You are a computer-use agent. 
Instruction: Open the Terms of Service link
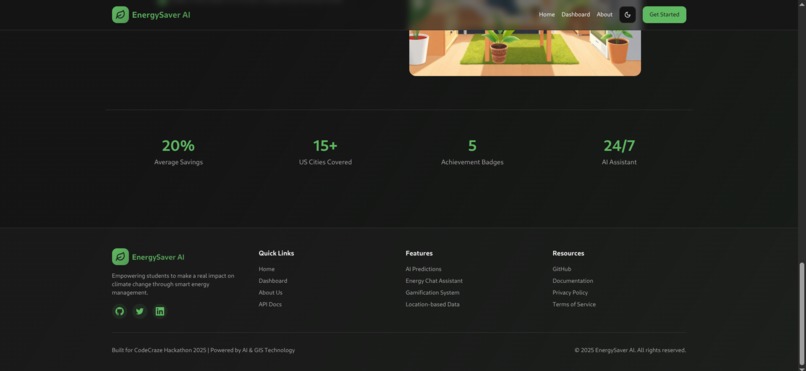pyautogui.click(x=574, y=305)
